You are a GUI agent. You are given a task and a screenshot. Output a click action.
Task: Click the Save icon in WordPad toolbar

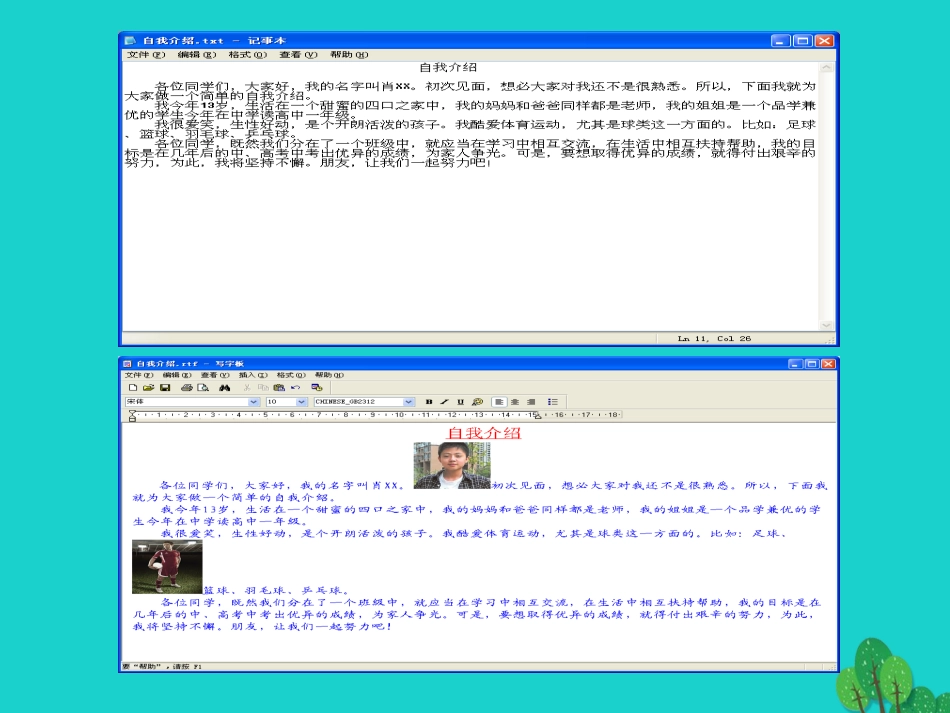coord(165,388)
